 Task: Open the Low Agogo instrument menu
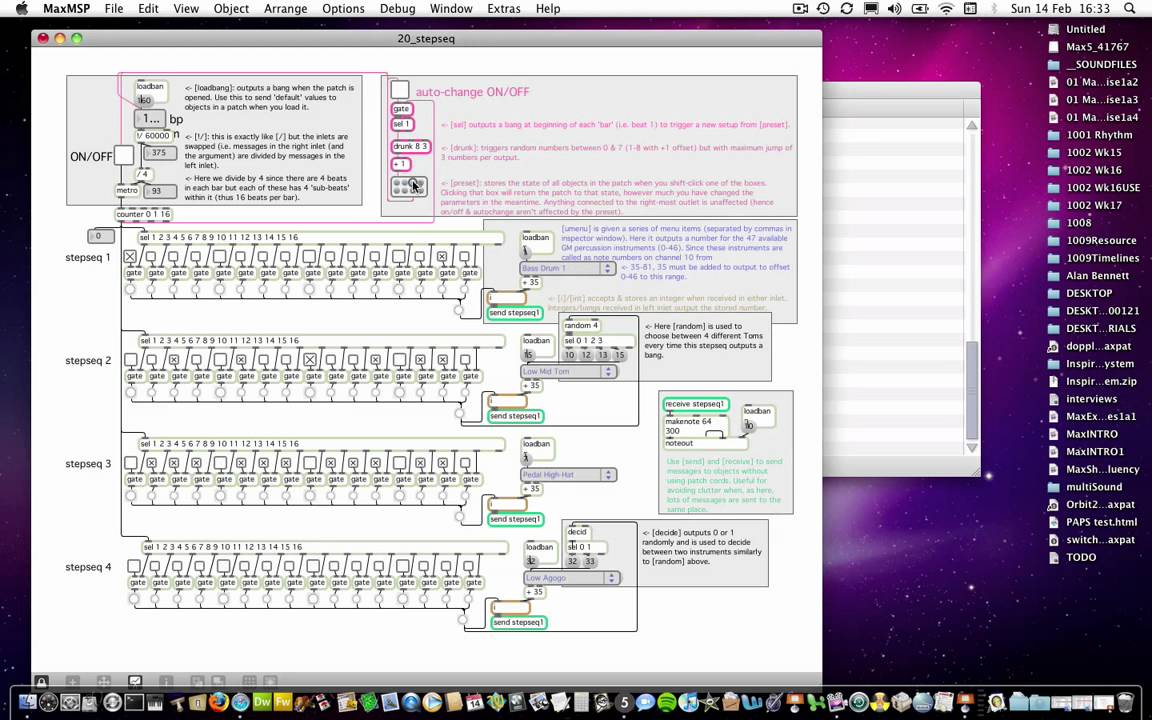tap(571, 578)
